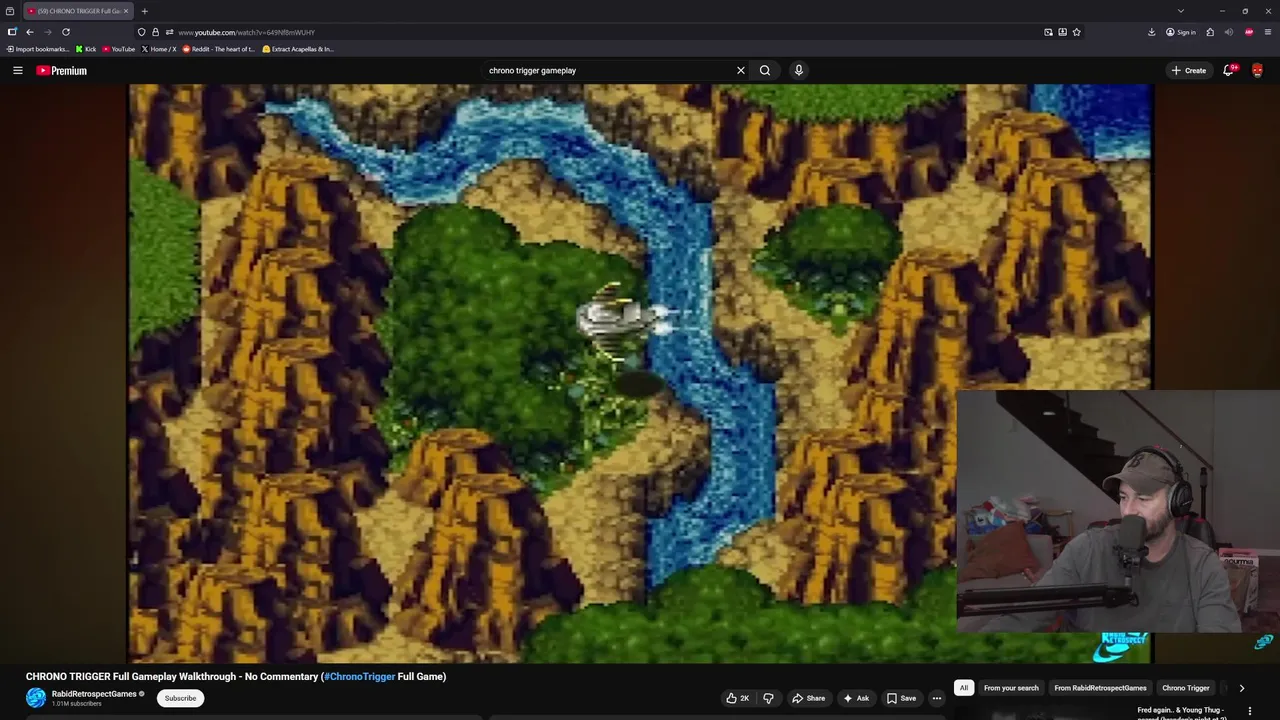1280x720 pixels.
Task: Start voice search with the microphone
Action: (798, 70)
